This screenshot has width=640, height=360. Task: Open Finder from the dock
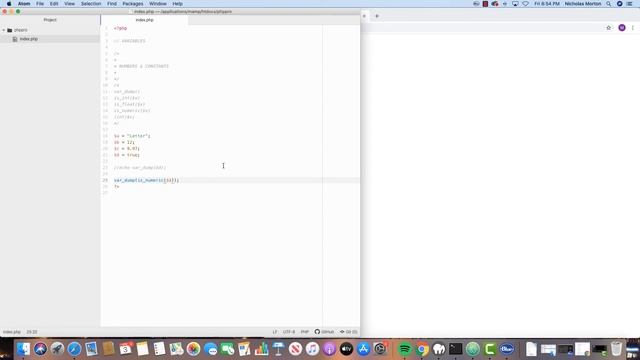coord(23,349)
